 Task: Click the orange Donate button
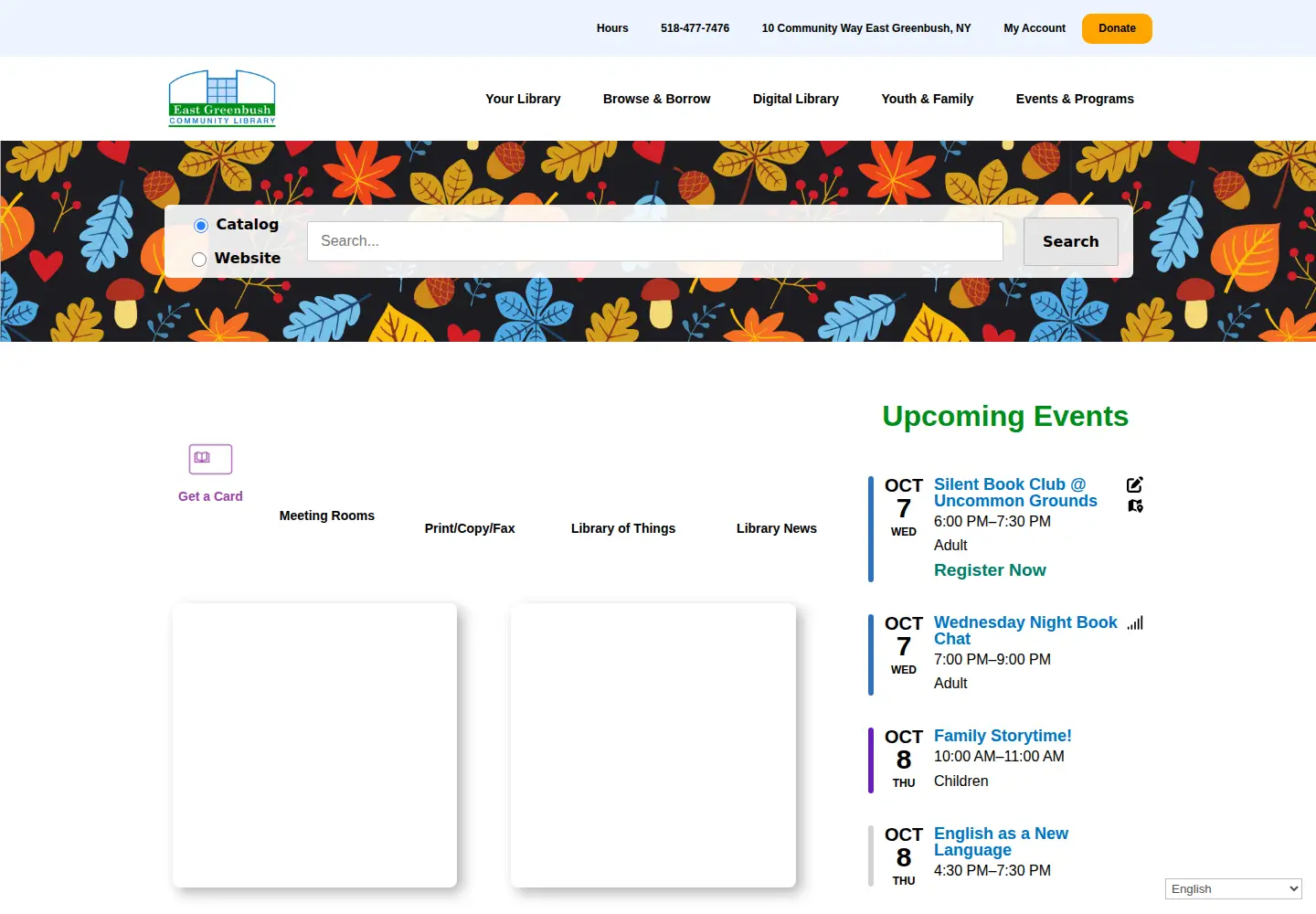[x=1117, y=28]
